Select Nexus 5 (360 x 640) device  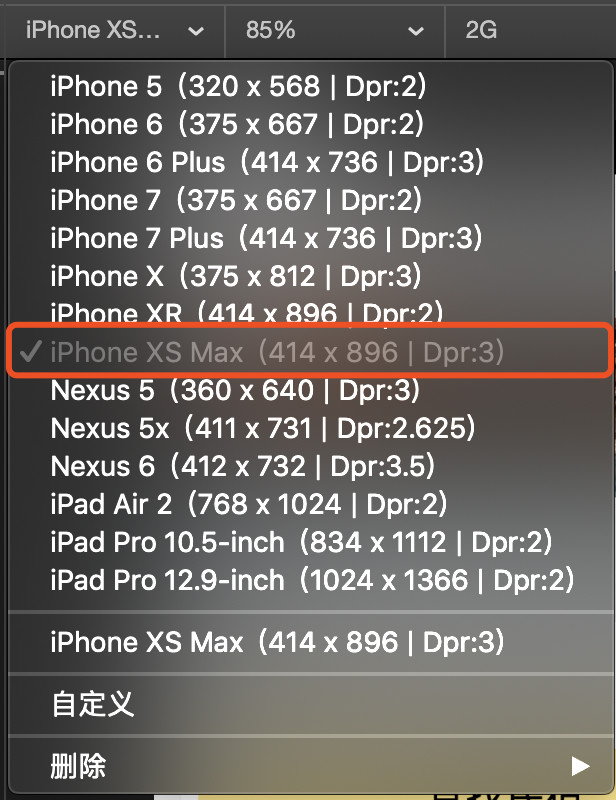[310, 390]
